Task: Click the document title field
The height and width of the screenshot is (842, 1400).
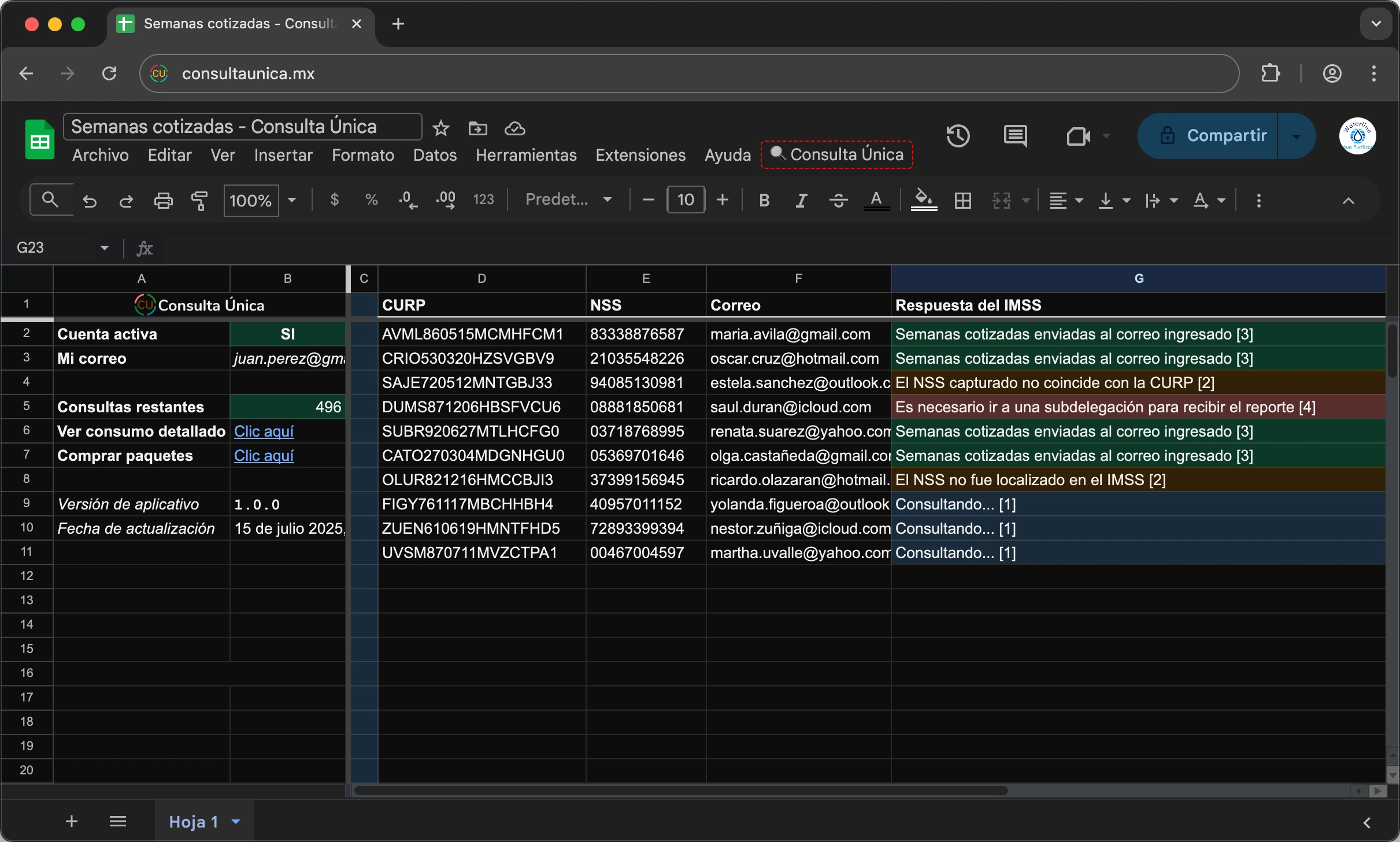Action: [243, 127]
